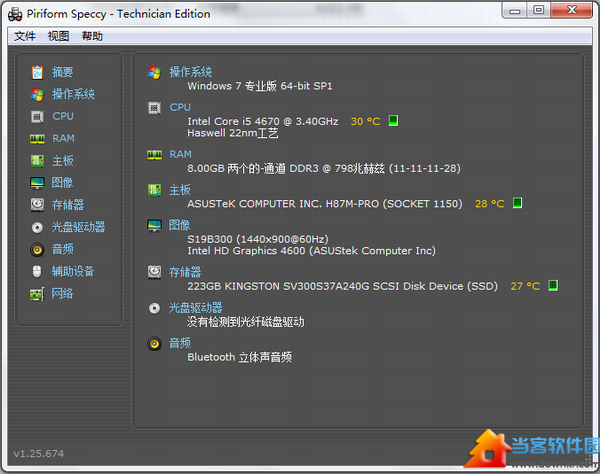600x474 pixels.
Task: Click the 网络 network card icon in sidebar
Action: point(37,294)
